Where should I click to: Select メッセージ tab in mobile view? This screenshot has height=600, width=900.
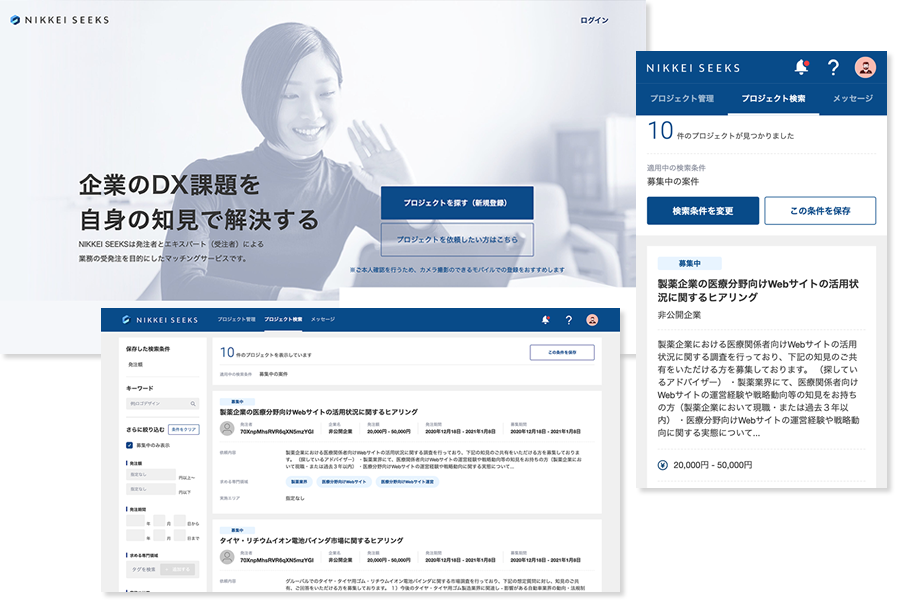[x=852, y=99]
